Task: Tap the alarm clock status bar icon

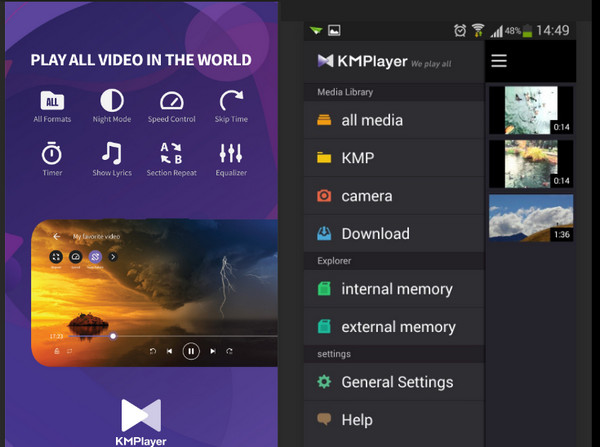Action: [x=460, y=30]
